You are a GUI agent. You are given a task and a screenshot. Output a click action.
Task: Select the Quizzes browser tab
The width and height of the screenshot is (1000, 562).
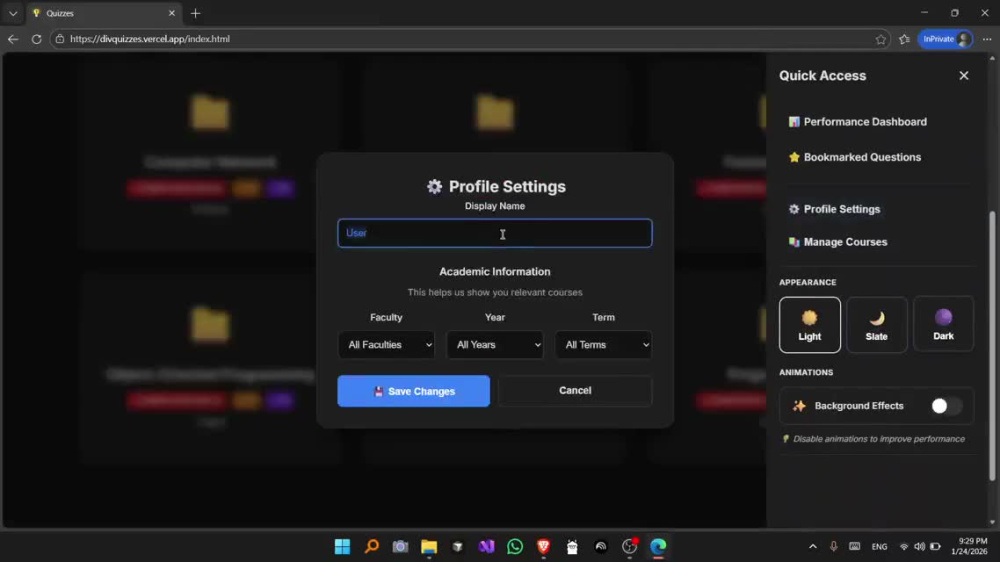point(102,13)
